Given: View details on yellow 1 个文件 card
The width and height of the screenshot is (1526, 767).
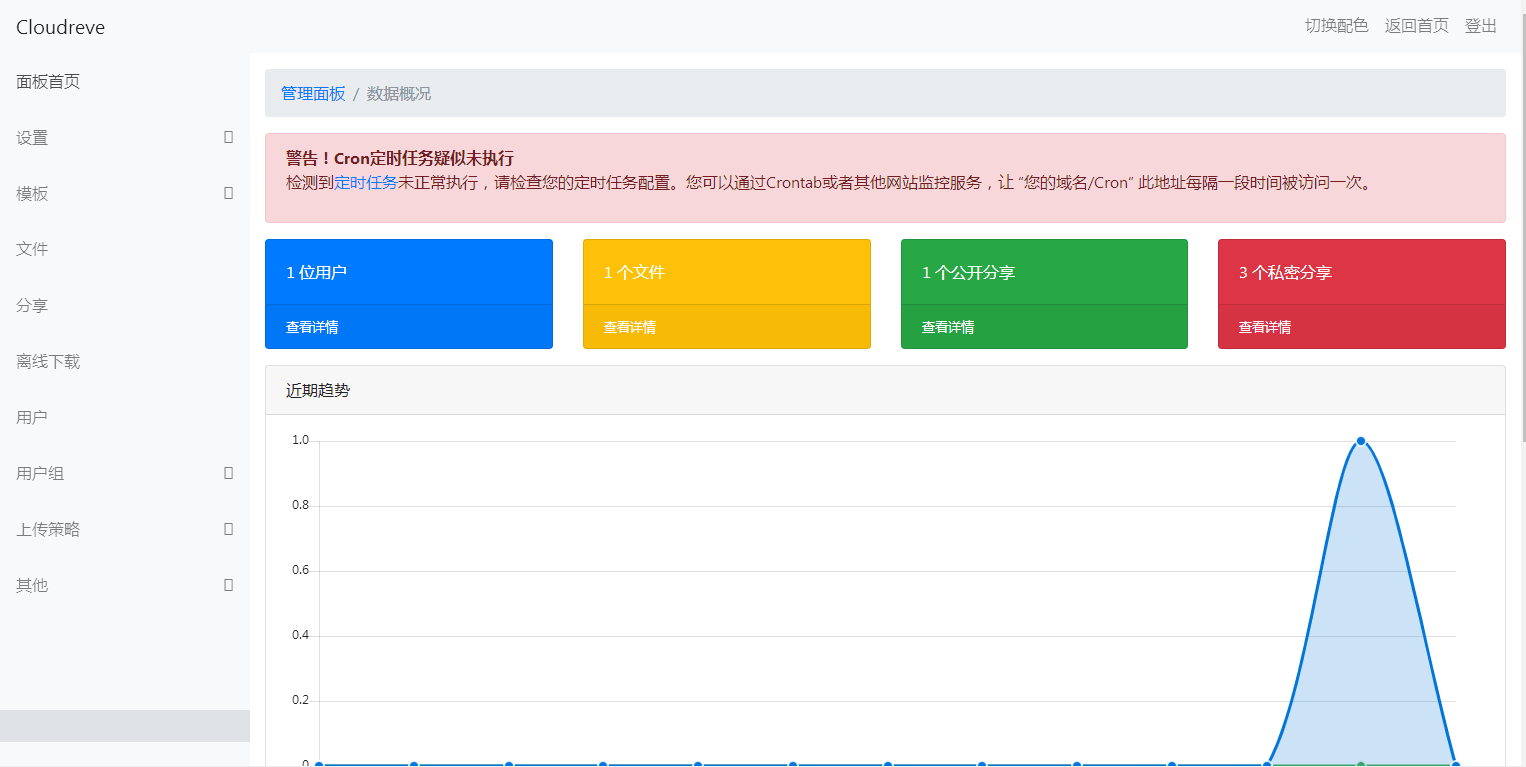Looking at the screenshot, I should point(629,327).
